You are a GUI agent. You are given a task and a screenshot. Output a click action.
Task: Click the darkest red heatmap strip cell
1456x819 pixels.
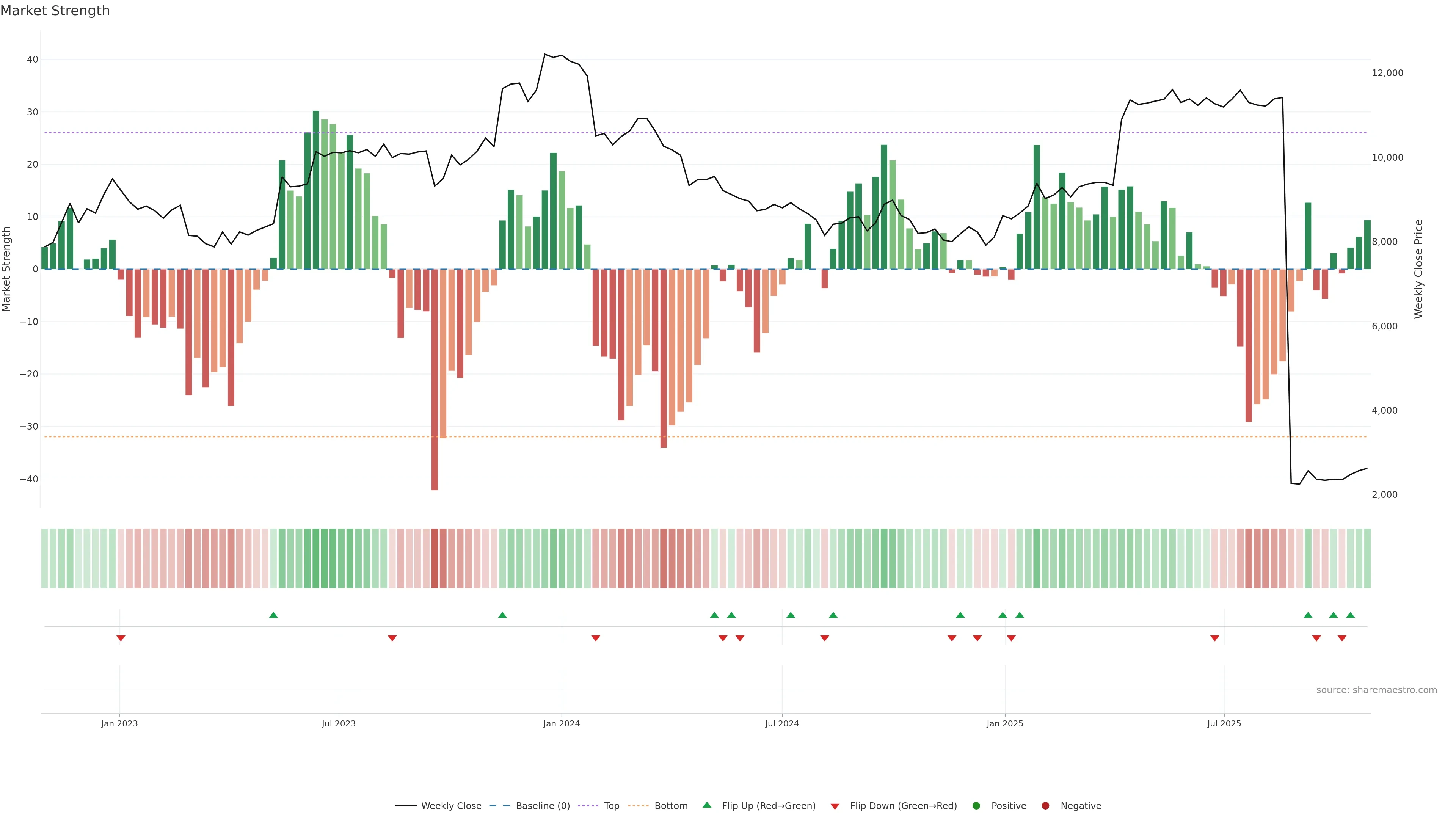435,559
